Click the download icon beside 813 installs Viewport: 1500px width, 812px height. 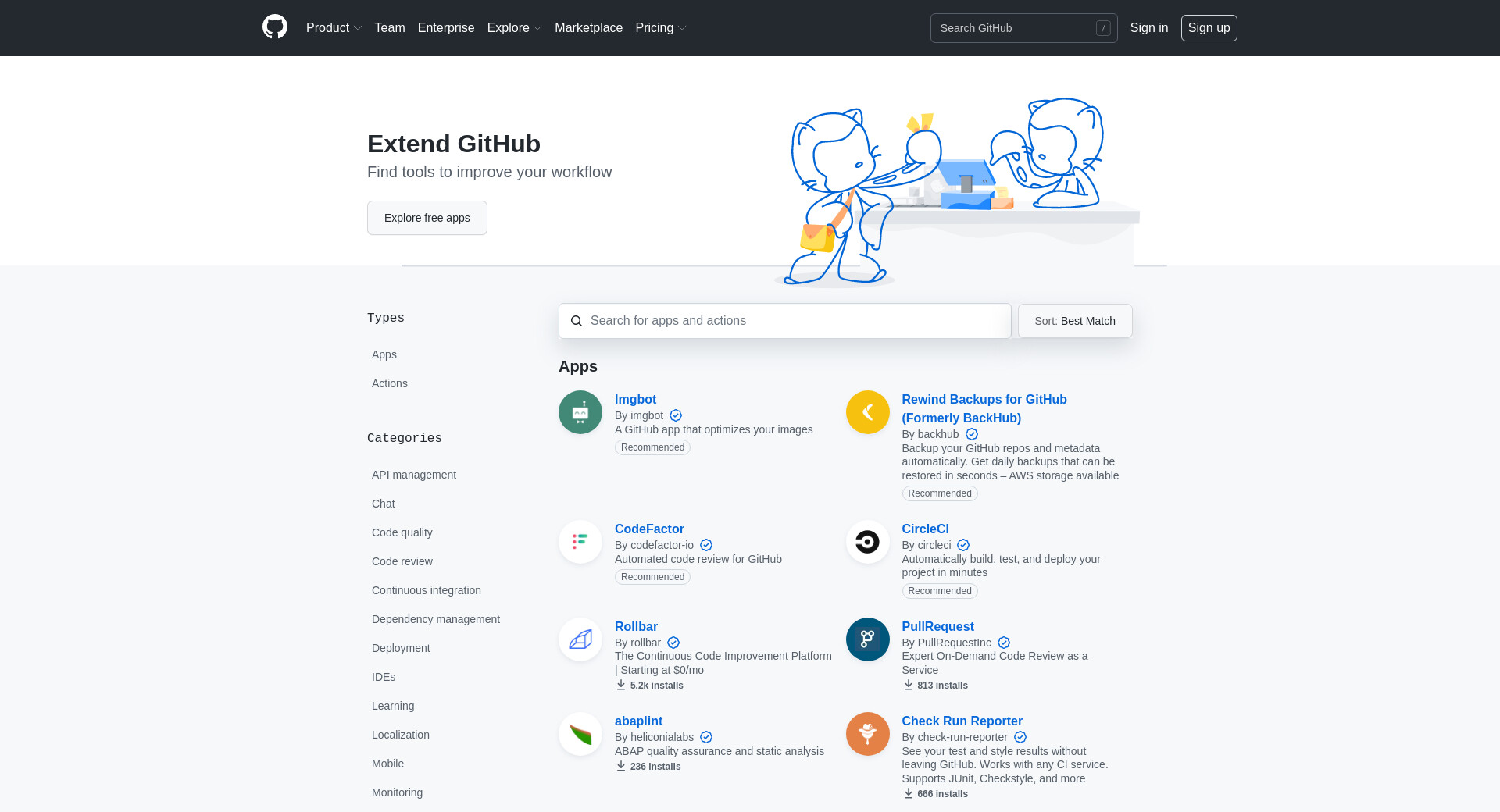(x=909, y=685)
